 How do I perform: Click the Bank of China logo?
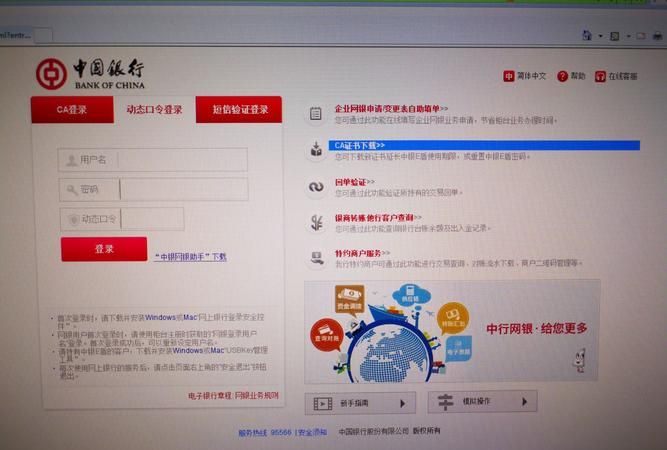click(90, 74)
